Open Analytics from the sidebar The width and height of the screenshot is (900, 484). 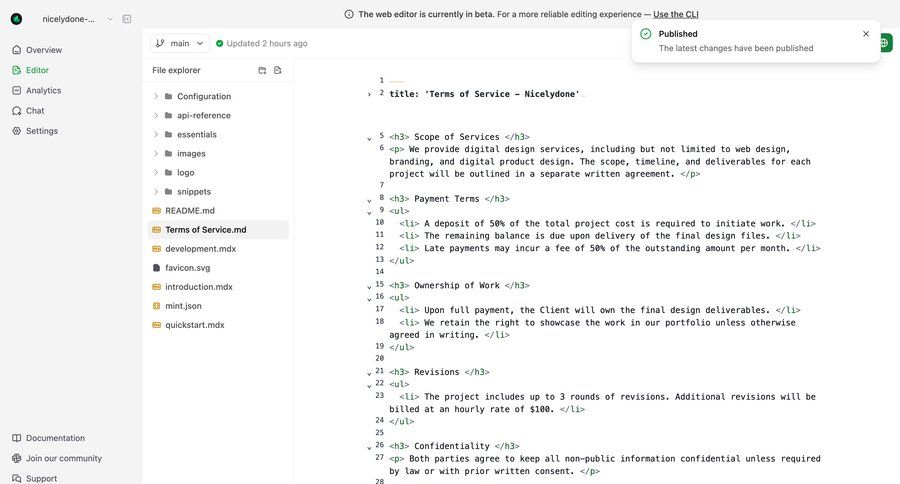[43, 90]
